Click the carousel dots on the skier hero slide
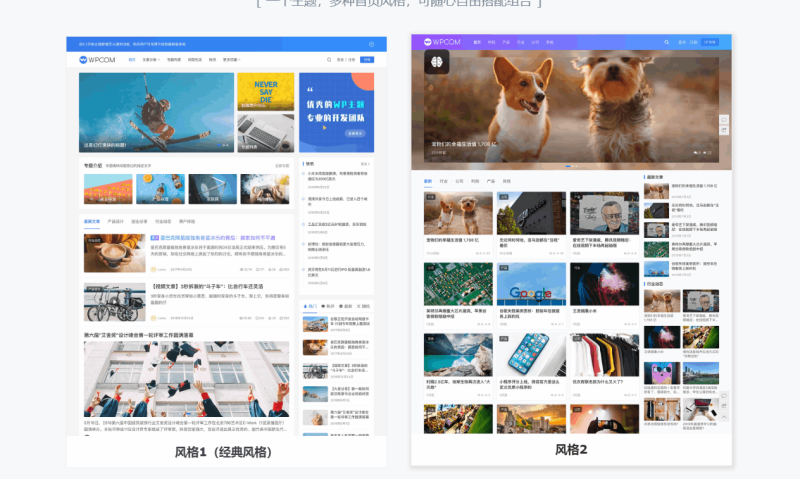Screen dimensions: 800x479 [x=223, y=145]
